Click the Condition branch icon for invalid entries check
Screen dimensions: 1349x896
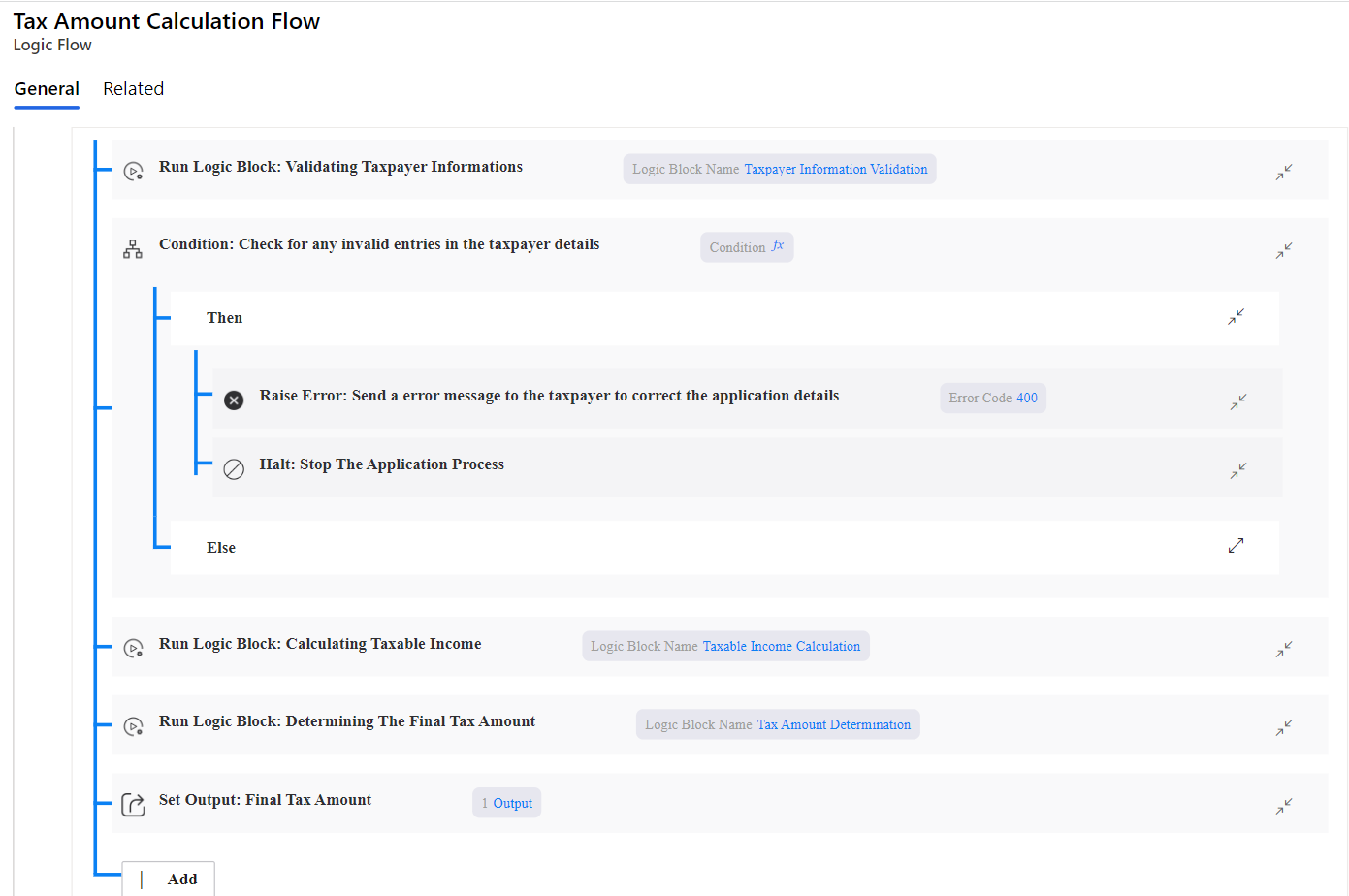133,249
